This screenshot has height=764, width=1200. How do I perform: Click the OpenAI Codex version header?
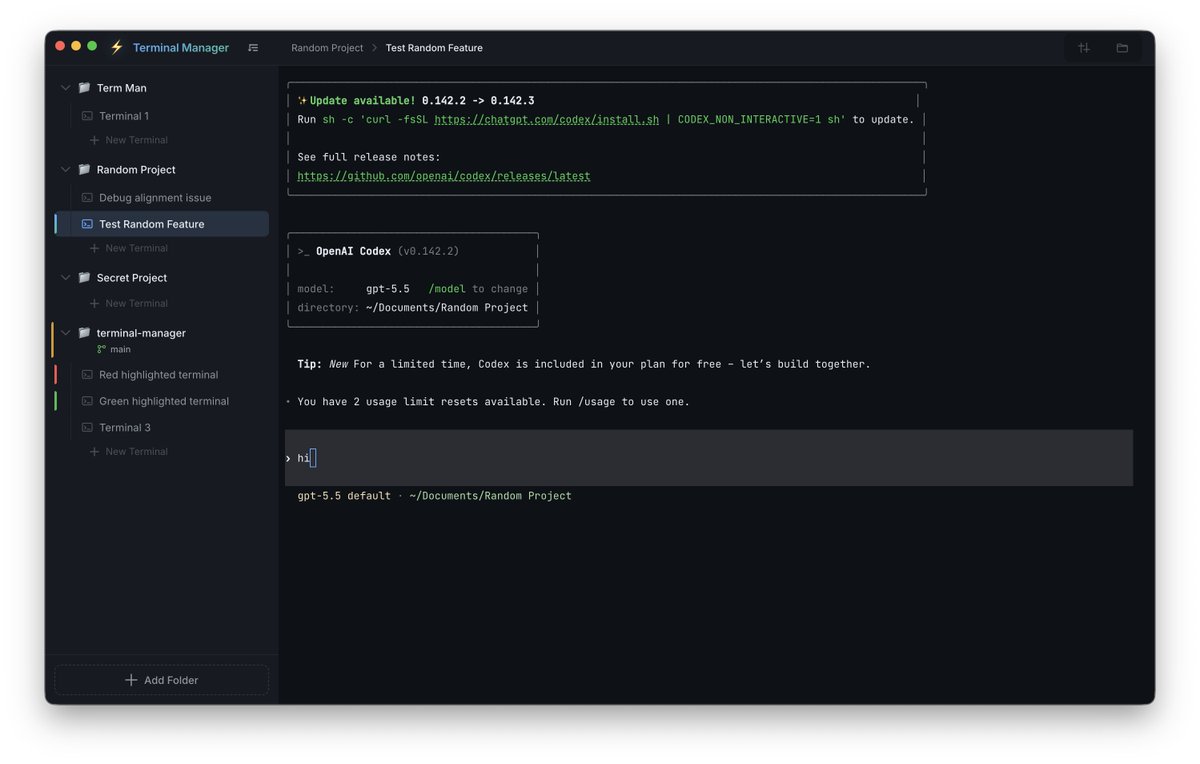[378, 252]
